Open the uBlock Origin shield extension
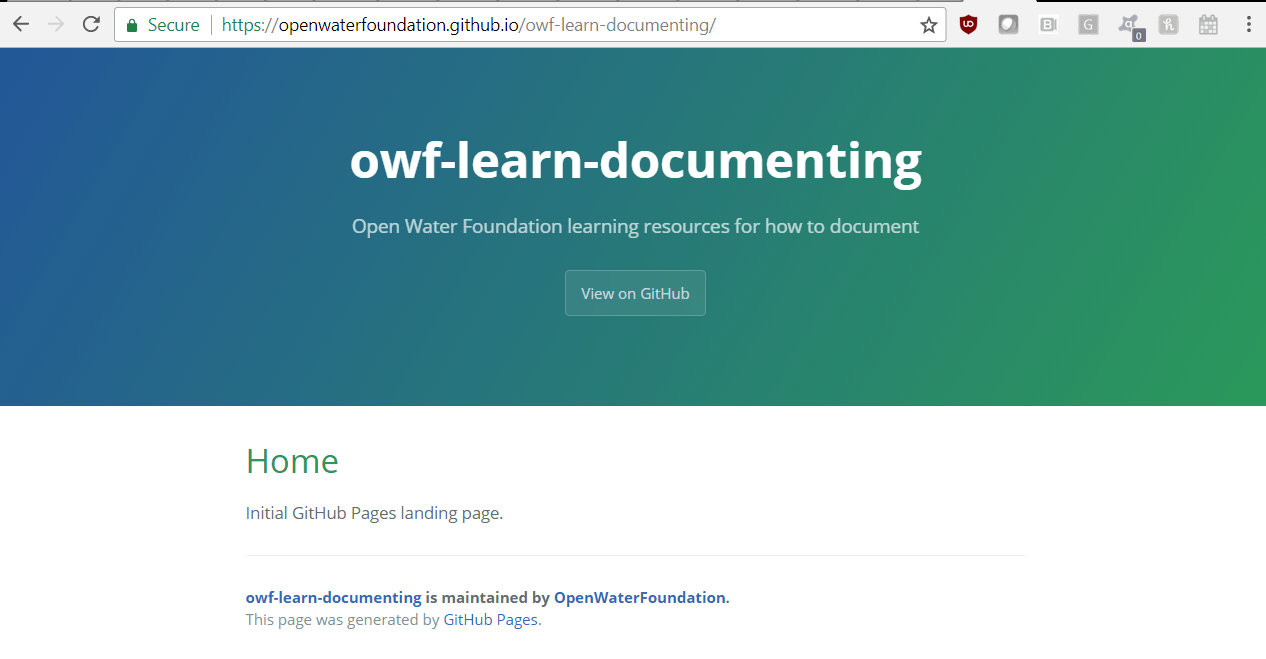 click(x=968, y=25)
